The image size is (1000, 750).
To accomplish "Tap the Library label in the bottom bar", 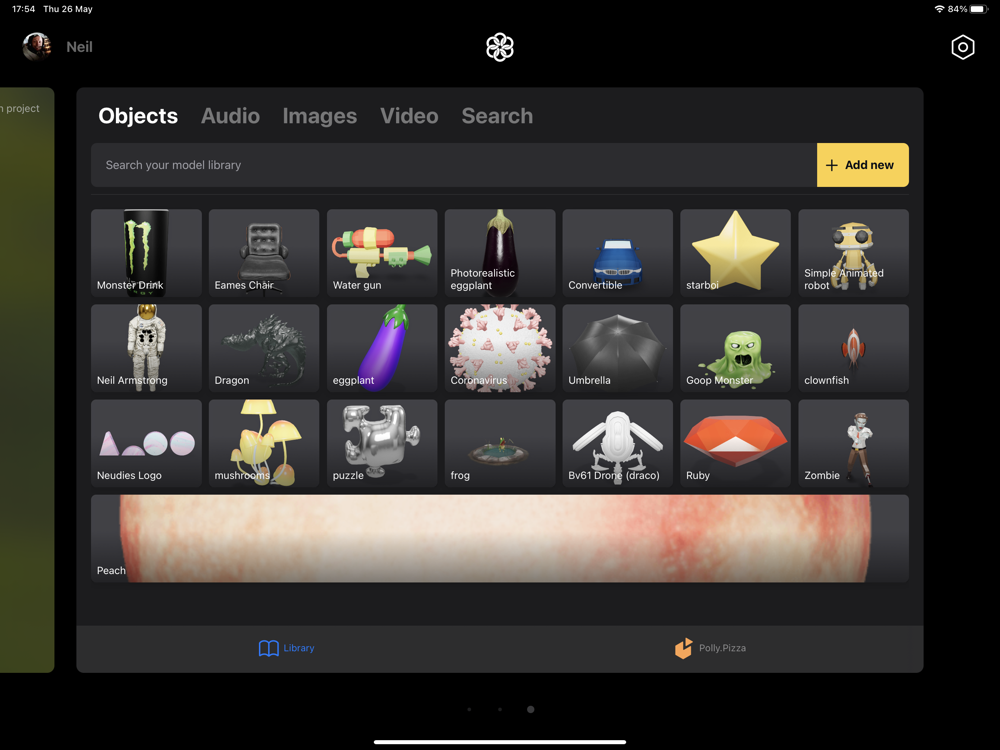I will (x=299, y=648).
